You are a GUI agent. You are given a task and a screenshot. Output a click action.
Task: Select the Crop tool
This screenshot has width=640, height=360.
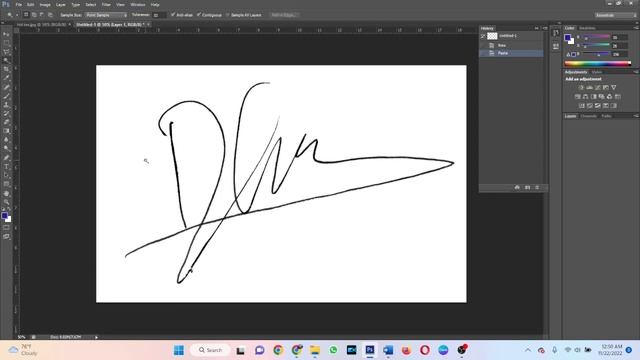point(6,69)
